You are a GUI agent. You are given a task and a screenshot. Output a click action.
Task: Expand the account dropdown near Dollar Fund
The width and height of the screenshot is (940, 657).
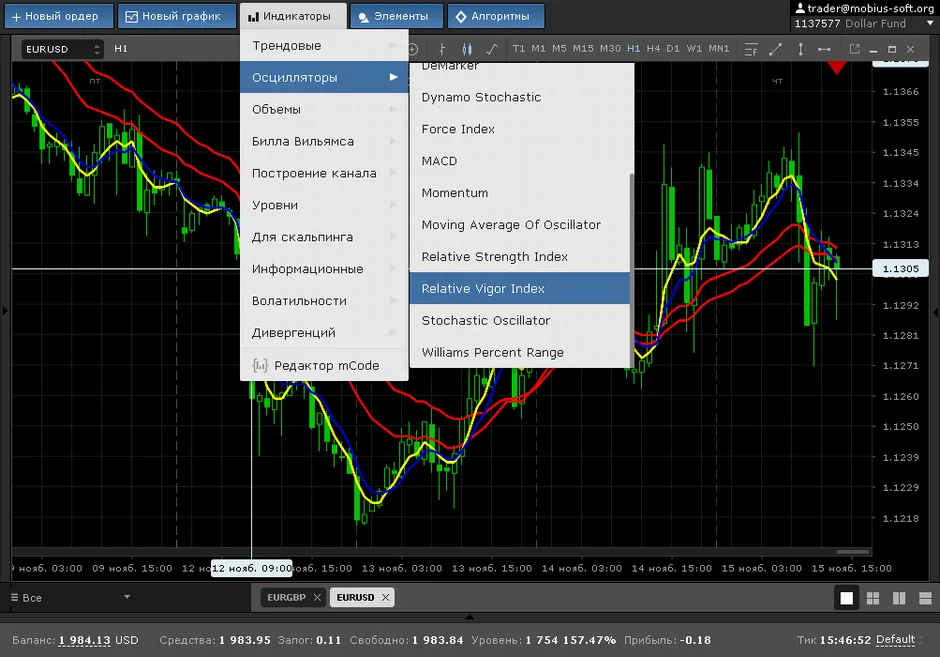(930, 23)
